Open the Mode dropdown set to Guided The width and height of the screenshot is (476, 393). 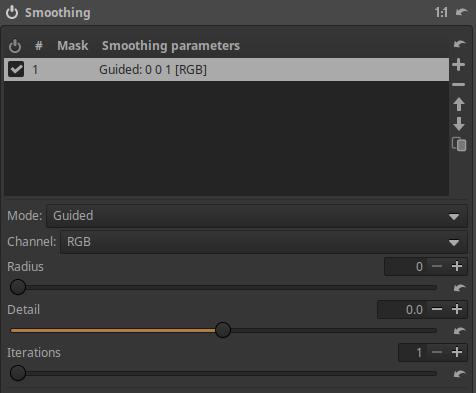click(257, 216)
